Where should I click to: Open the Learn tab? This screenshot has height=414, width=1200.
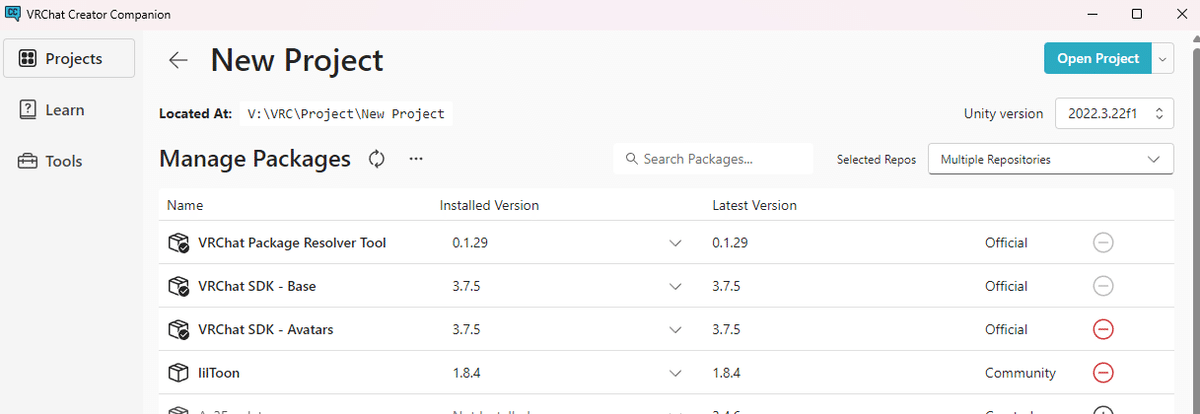(x=70, y=110)
